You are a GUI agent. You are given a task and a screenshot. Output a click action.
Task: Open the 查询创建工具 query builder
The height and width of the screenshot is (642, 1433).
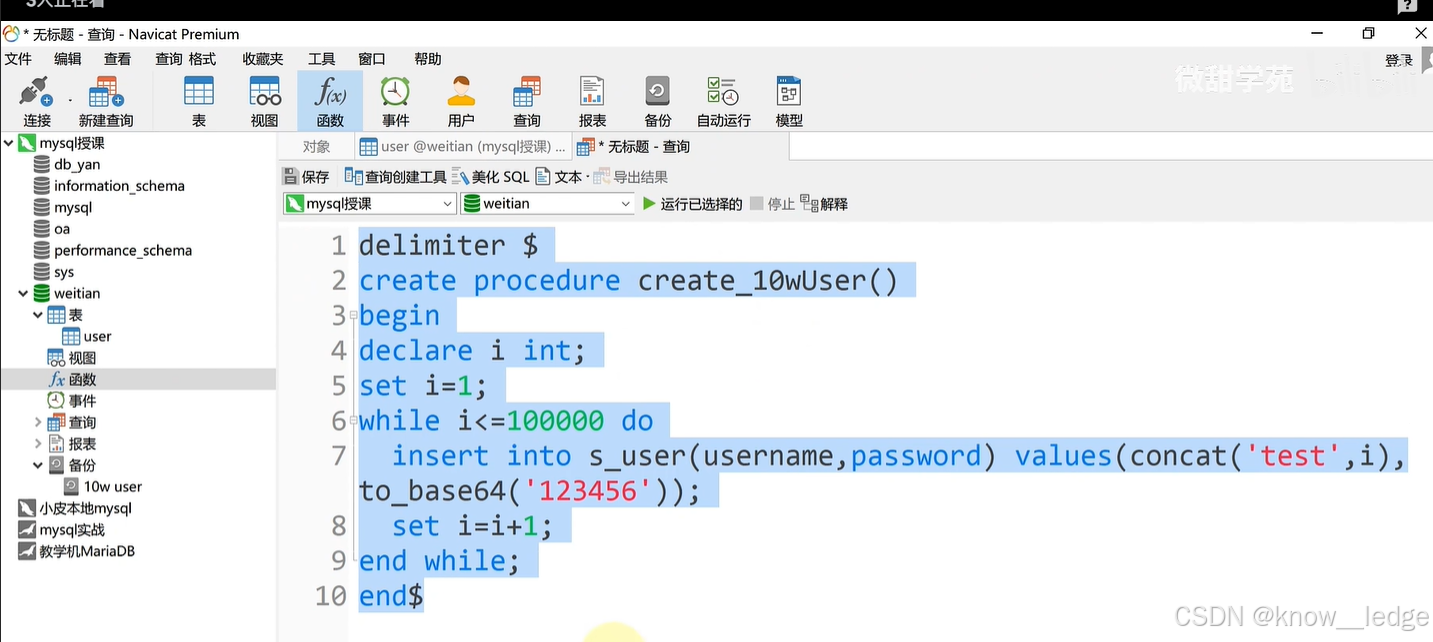pos(395,177)
